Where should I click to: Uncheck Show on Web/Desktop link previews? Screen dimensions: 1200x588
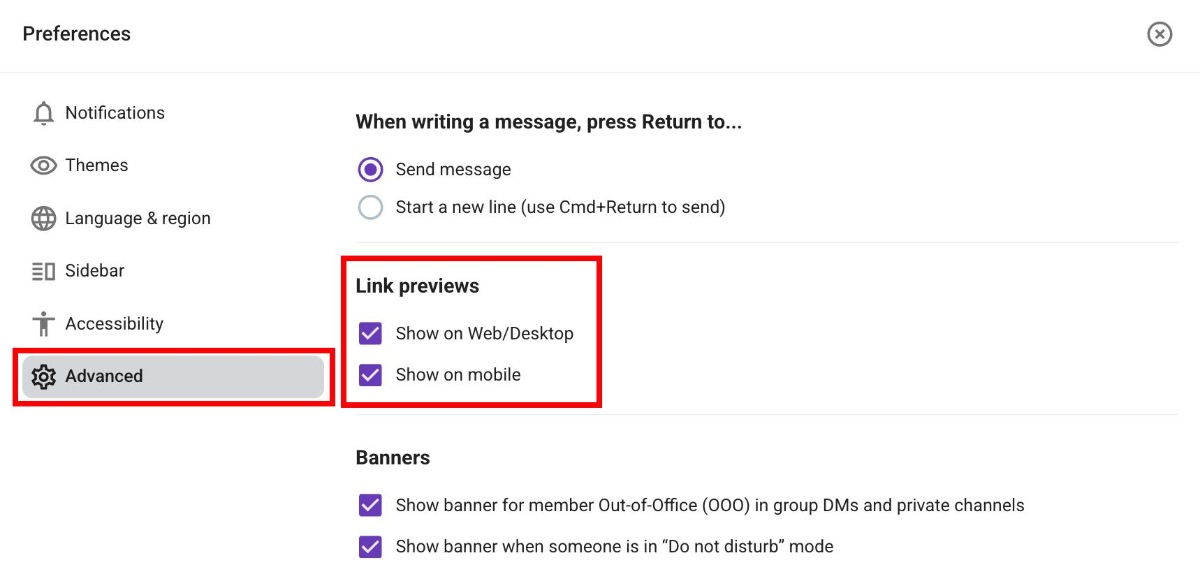[371, 334]
